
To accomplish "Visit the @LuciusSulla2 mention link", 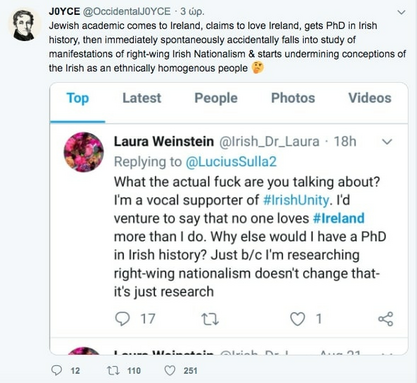I will (x=231, y=162).
